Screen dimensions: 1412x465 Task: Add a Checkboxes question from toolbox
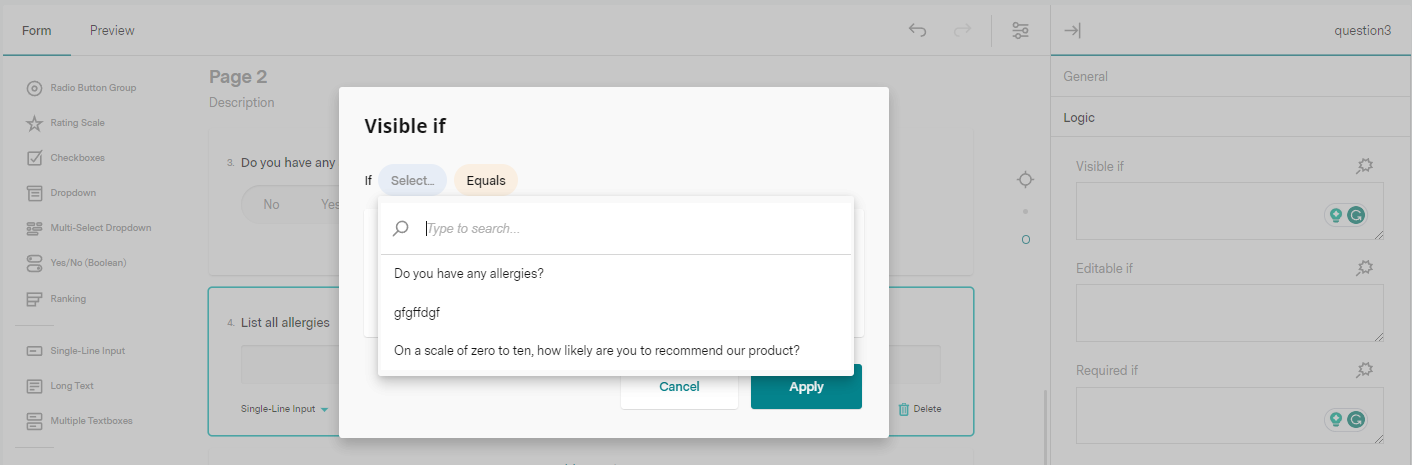(x=77, y=158)
